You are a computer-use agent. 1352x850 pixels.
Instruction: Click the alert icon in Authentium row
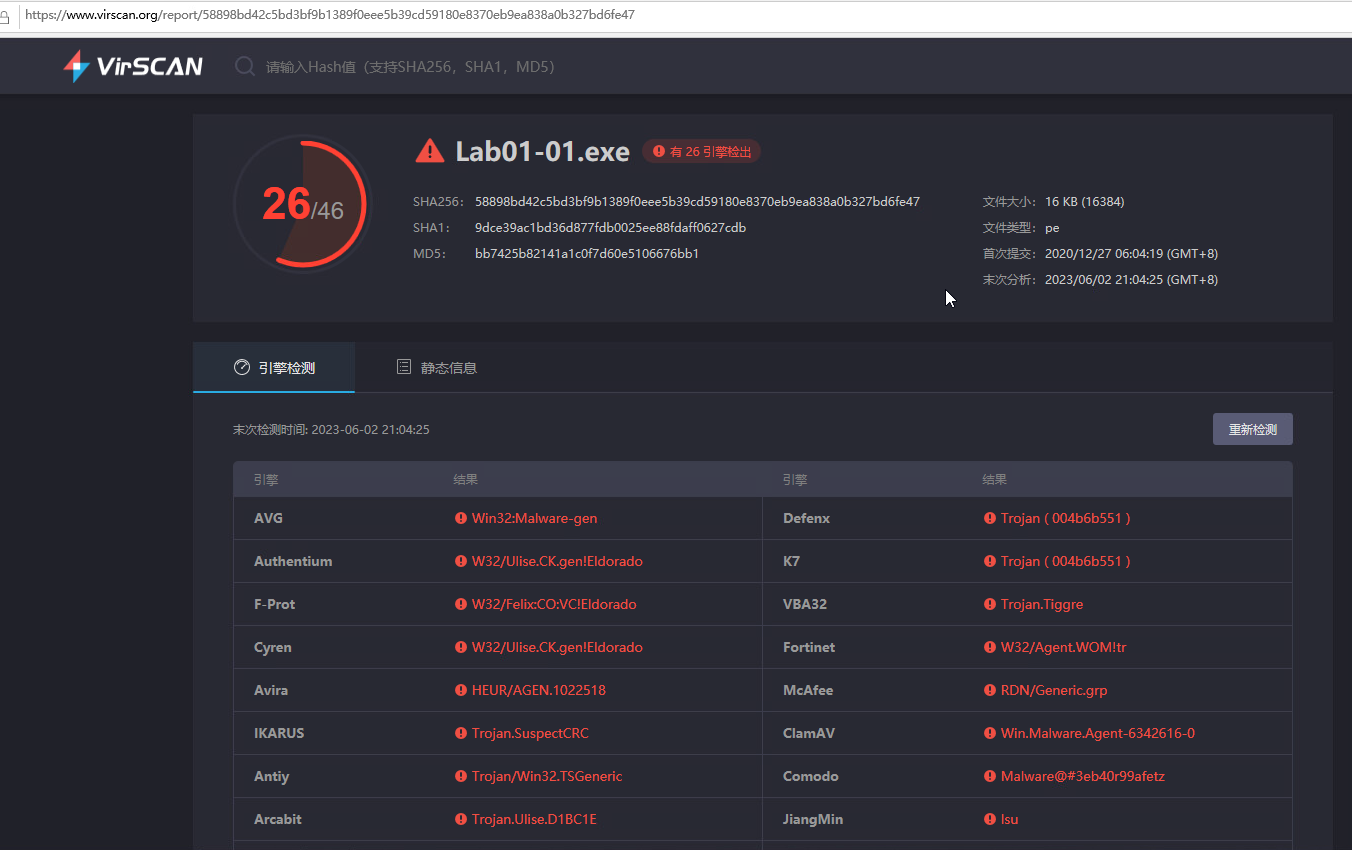[461, 561]
